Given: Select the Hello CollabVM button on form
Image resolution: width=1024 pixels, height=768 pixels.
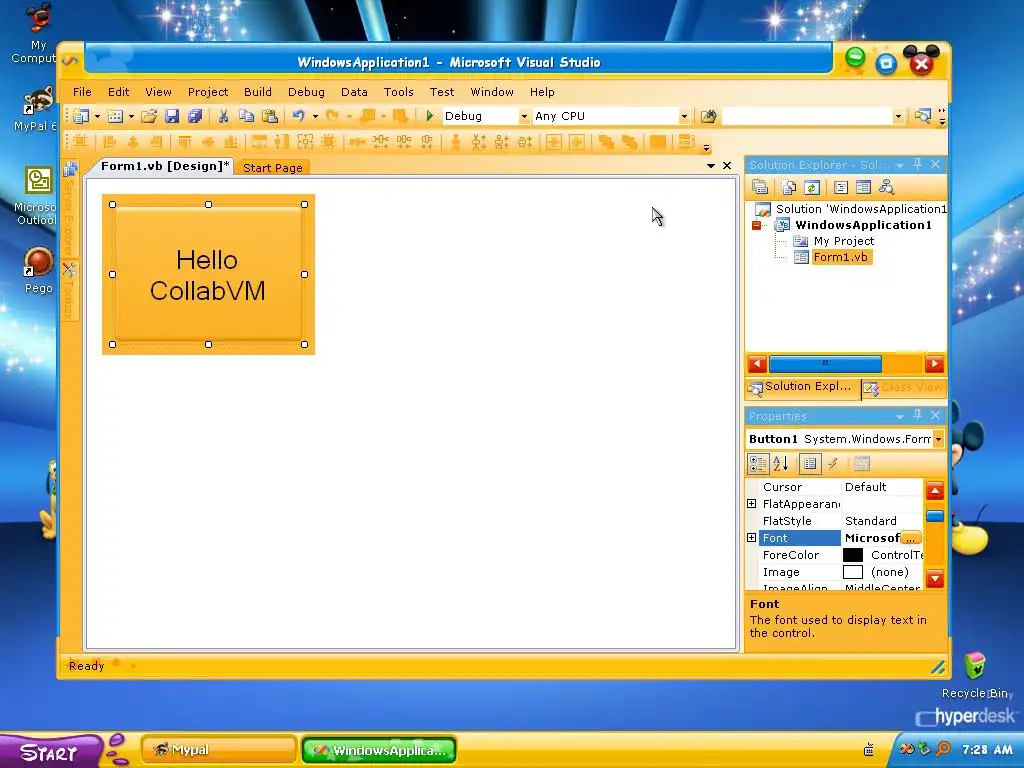Looking at the screenshot, I should tap(208, 274).
